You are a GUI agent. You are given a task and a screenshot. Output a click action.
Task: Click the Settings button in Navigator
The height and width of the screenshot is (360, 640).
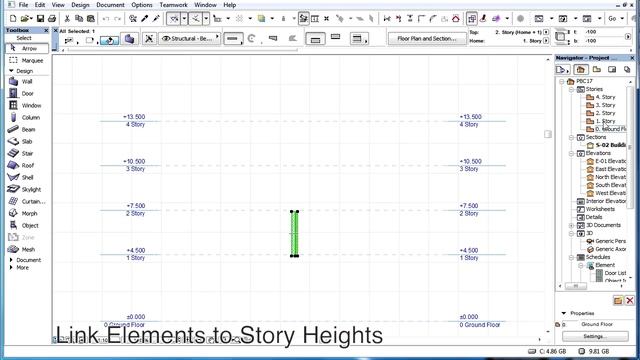[x=595, y=336]
